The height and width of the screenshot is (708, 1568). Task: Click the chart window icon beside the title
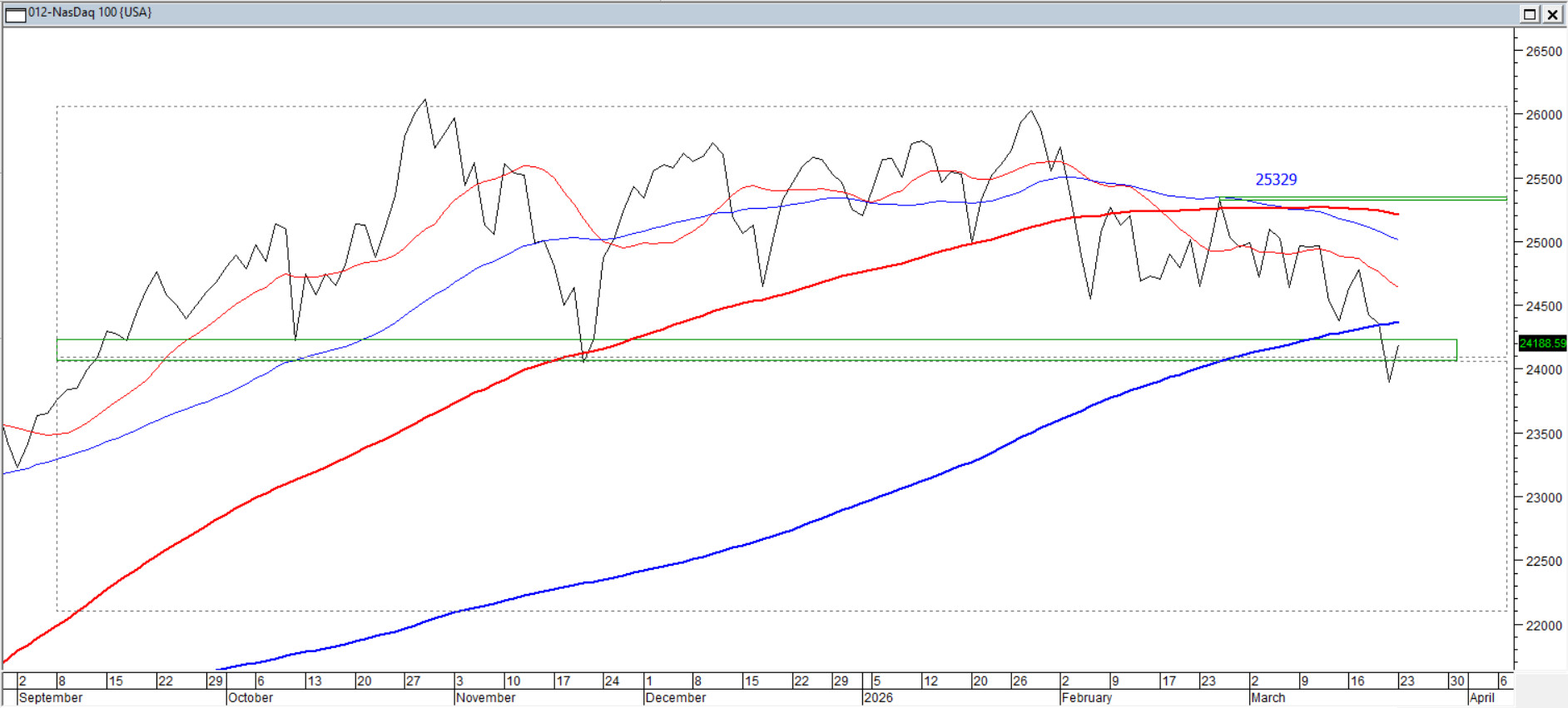point(15,14)
